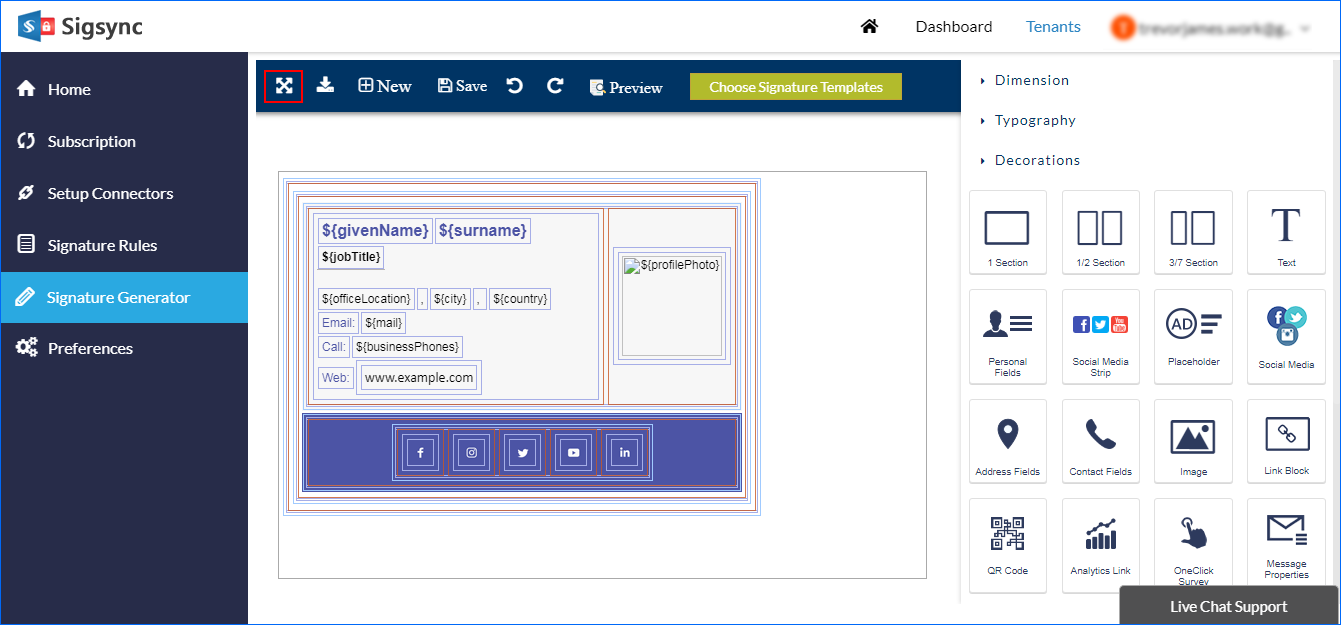Click Choose Signature Templates button

pyautogui.click(x=795, y=87)
